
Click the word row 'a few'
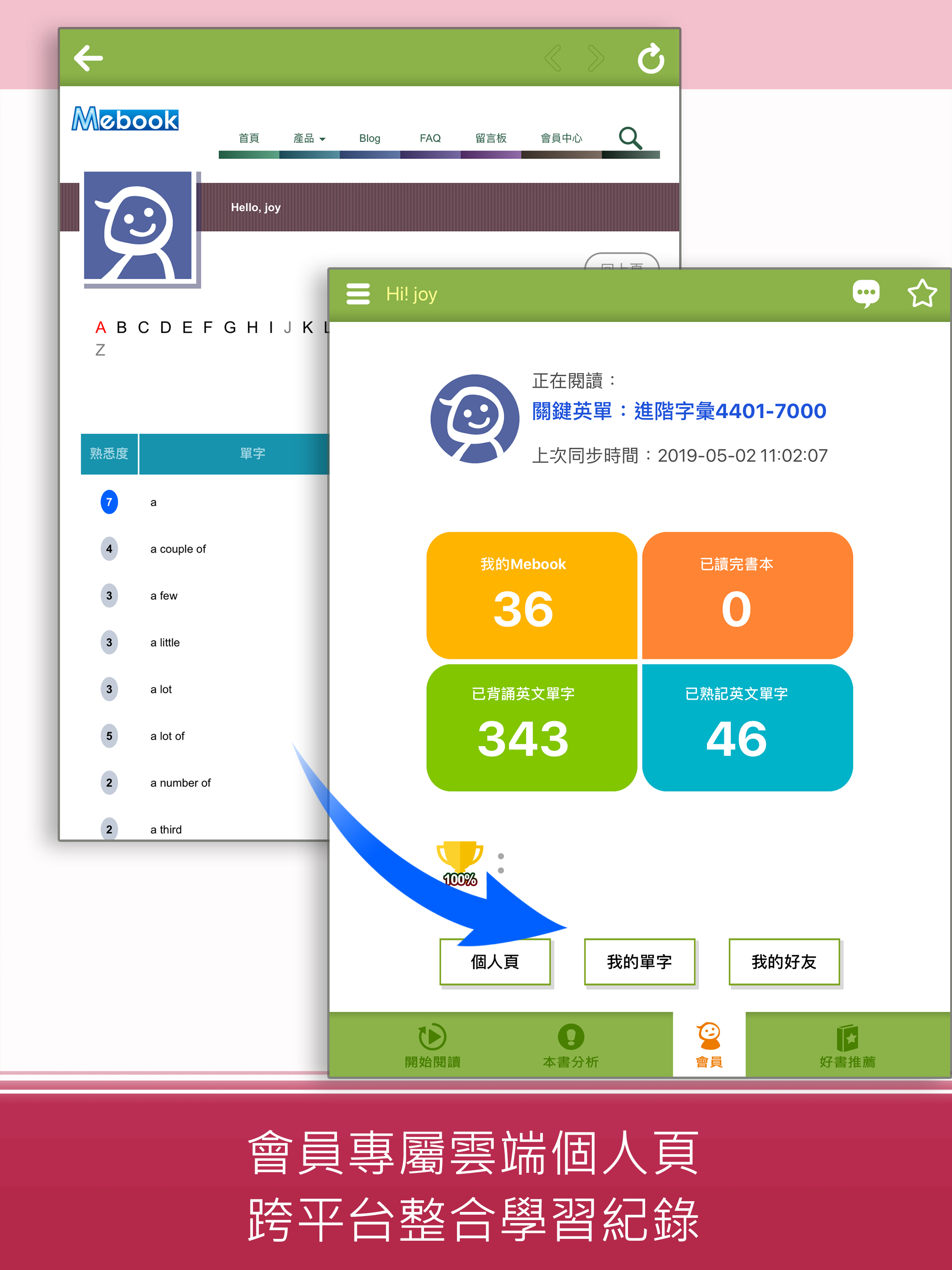[x=164, y=596]
